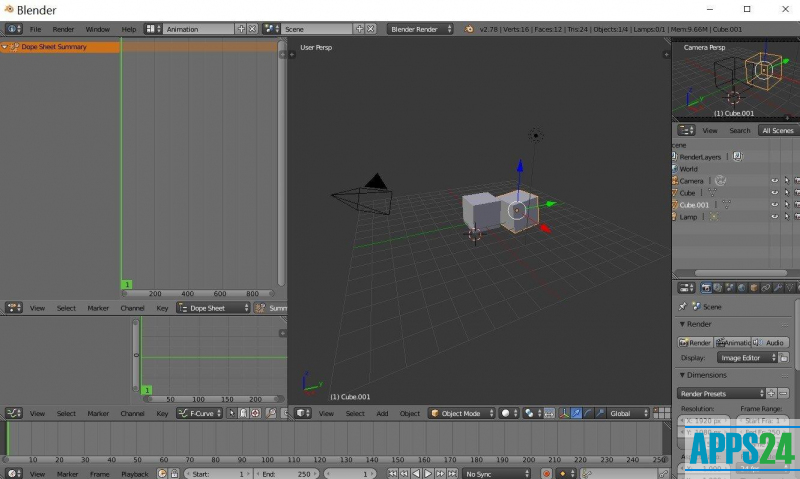The width and height of the screenshot is (800, 479).
Task: Hide Camera using its eye icon
Action: [x=774, y=181]
